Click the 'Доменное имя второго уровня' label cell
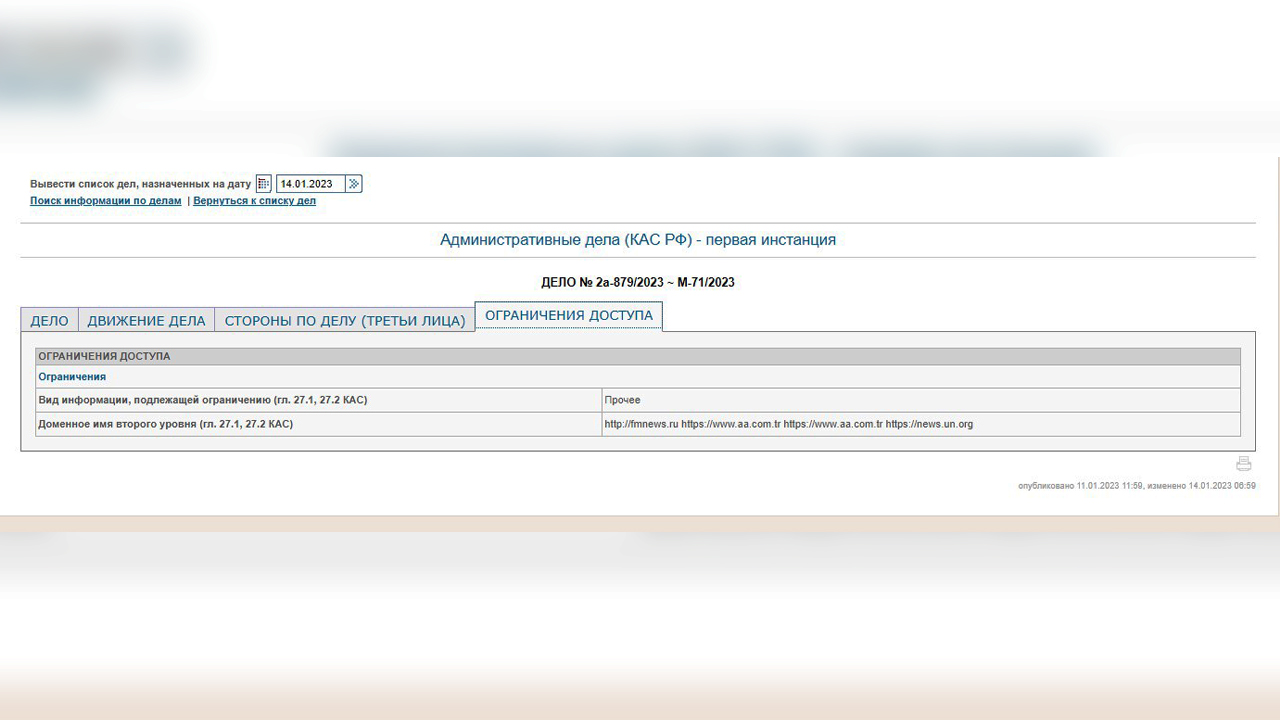 coord(165,424)
